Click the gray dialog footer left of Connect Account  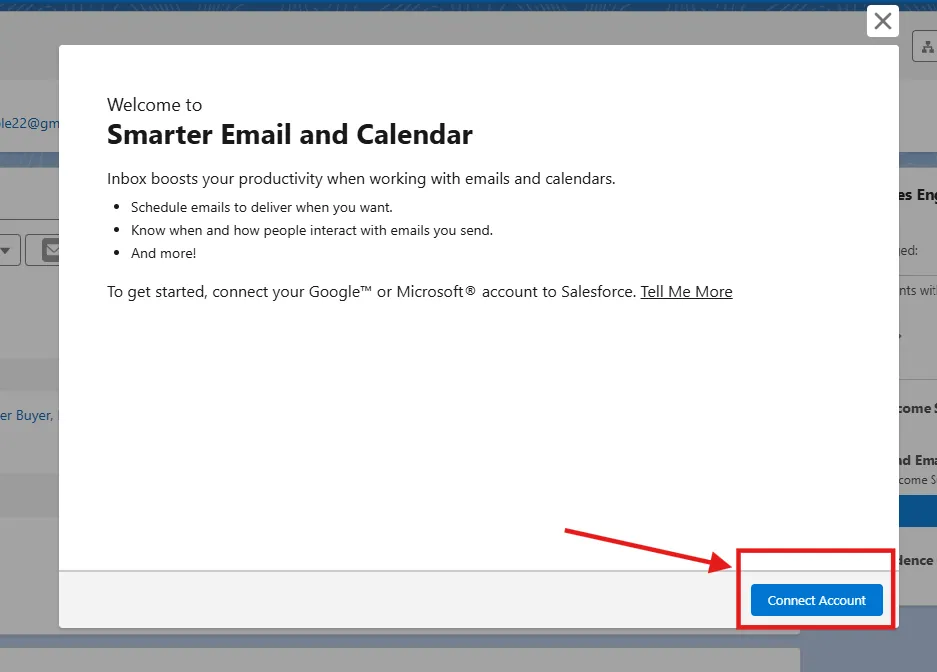400,600
